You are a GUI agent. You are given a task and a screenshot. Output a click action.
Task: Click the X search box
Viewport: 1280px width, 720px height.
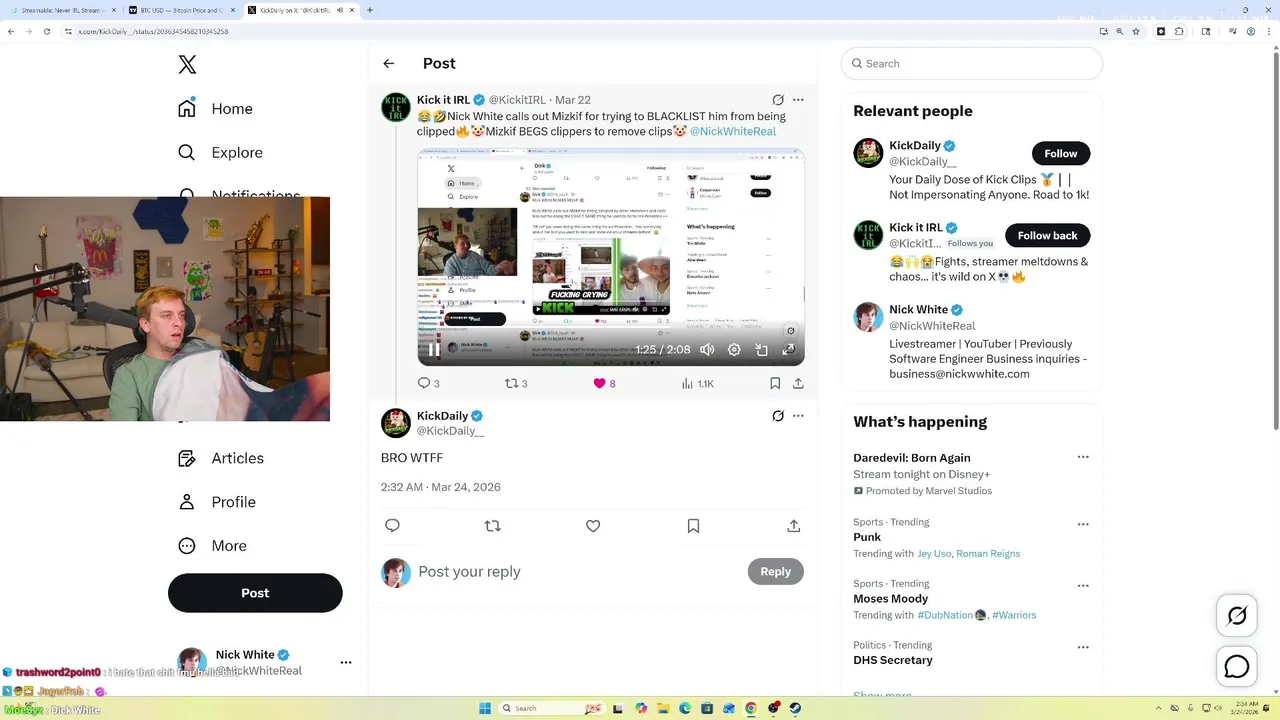pyautogui.click(x=972, y=63)
